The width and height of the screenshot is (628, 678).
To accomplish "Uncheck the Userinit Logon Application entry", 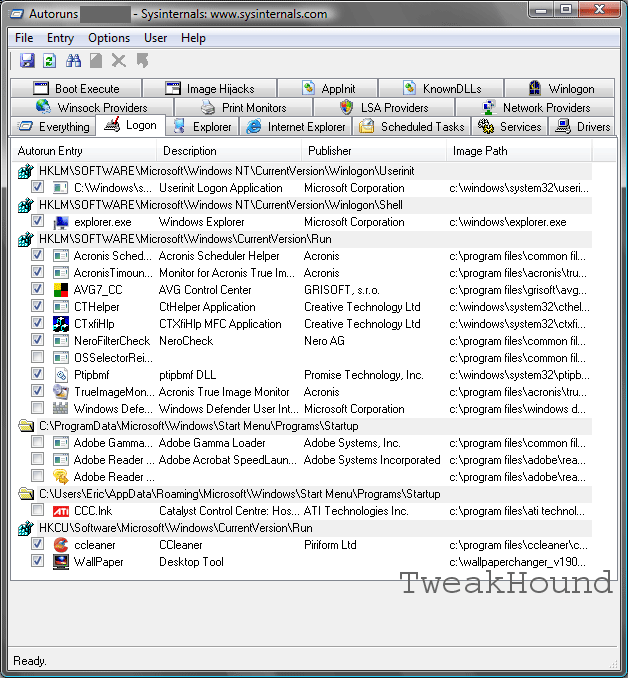I will pyautogui.click(x=38, y=187).
